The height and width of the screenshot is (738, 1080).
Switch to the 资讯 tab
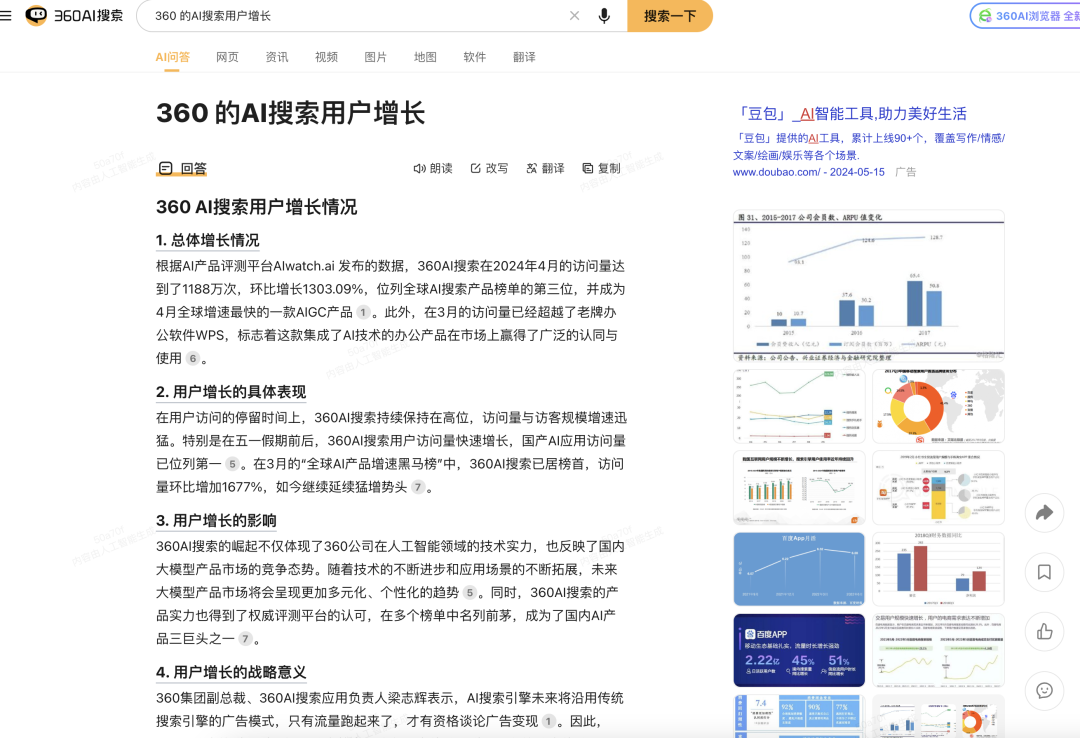coord(277,57)
